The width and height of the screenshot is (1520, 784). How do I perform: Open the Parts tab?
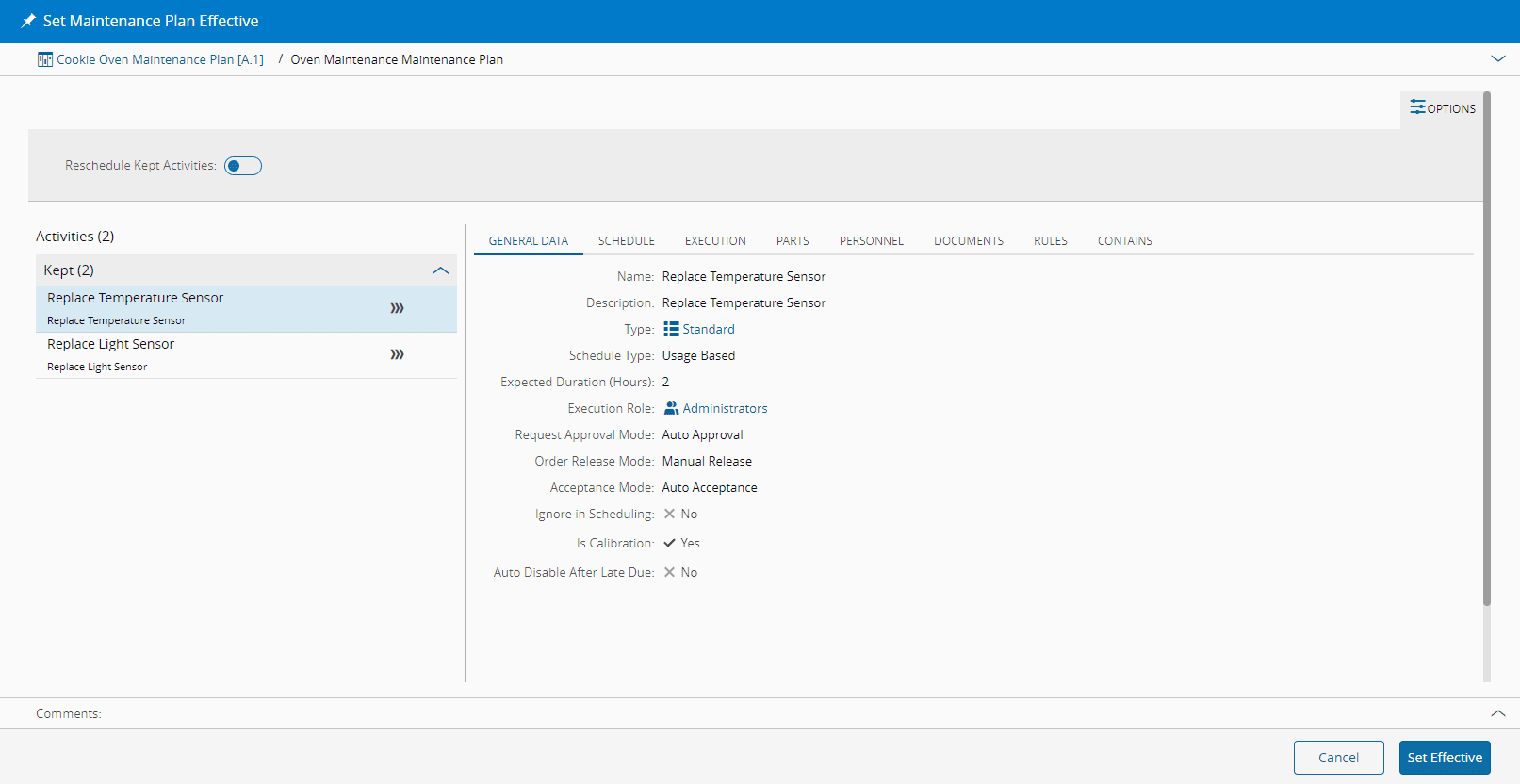(792, 241)
